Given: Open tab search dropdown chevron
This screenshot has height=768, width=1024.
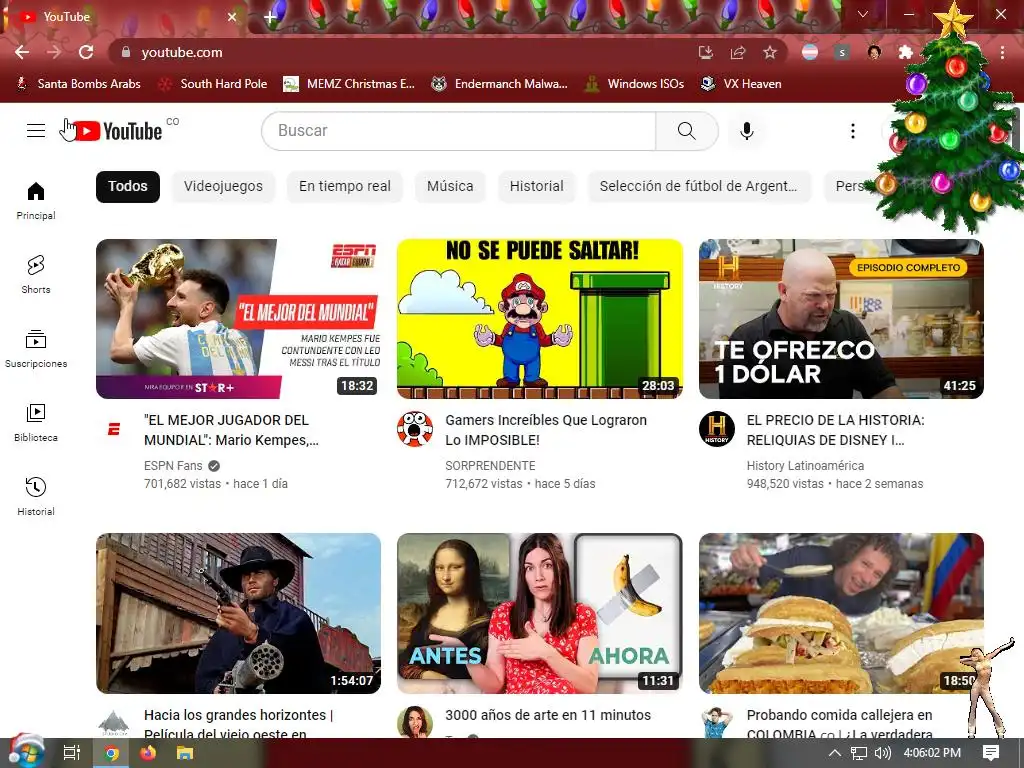Looking at the screenshot, I should coord(863,14).
